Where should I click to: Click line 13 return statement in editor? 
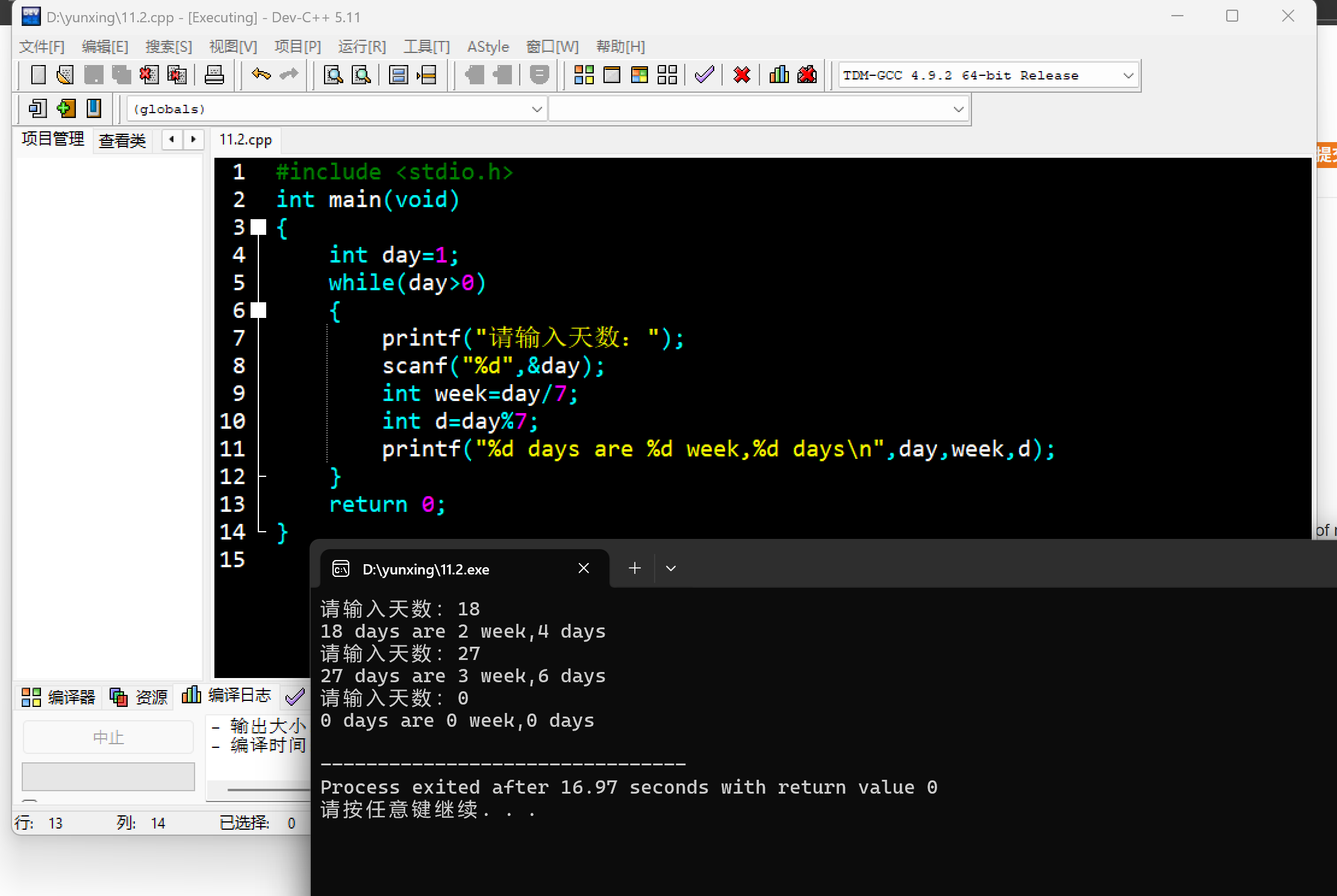click(x=387, y=505)
